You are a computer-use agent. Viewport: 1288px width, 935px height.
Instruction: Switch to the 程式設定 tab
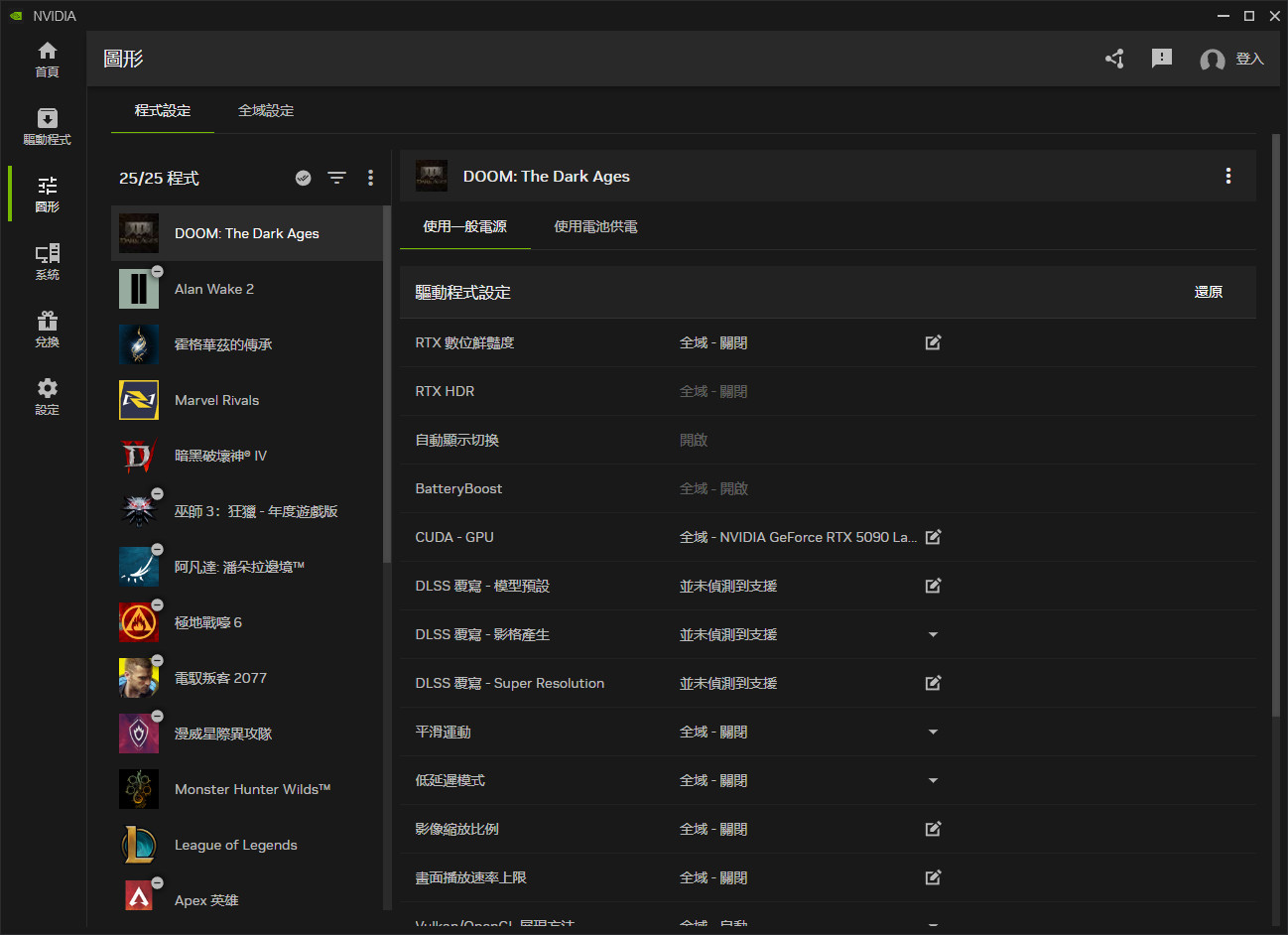(163, 110)
